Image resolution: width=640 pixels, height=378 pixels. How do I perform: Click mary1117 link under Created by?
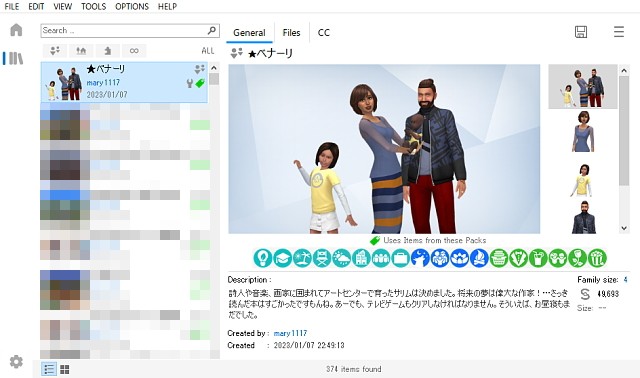(x=290, y=333)
